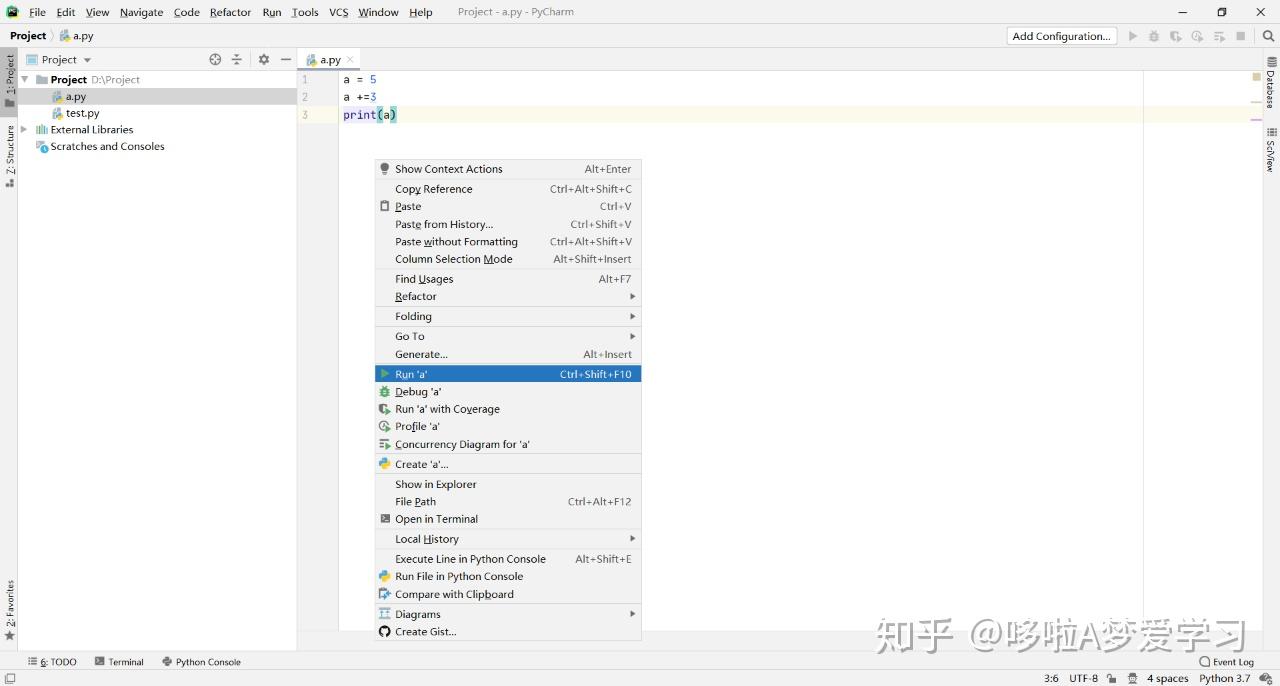Click the Concurrency Diagram toolbar icon

pos(1219,36)
